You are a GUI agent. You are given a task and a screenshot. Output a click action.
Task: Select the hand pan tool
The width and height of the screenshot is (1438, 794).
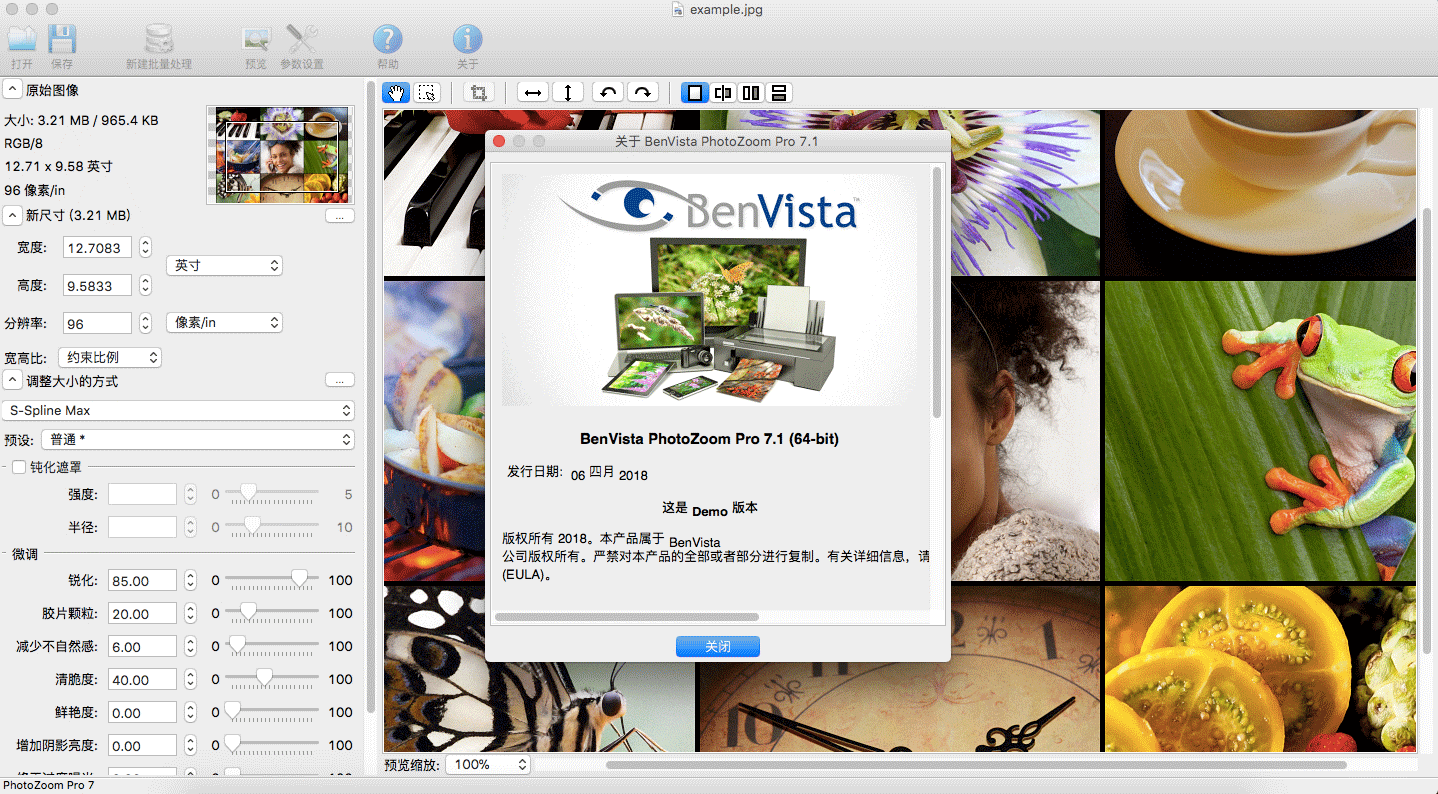396,93
